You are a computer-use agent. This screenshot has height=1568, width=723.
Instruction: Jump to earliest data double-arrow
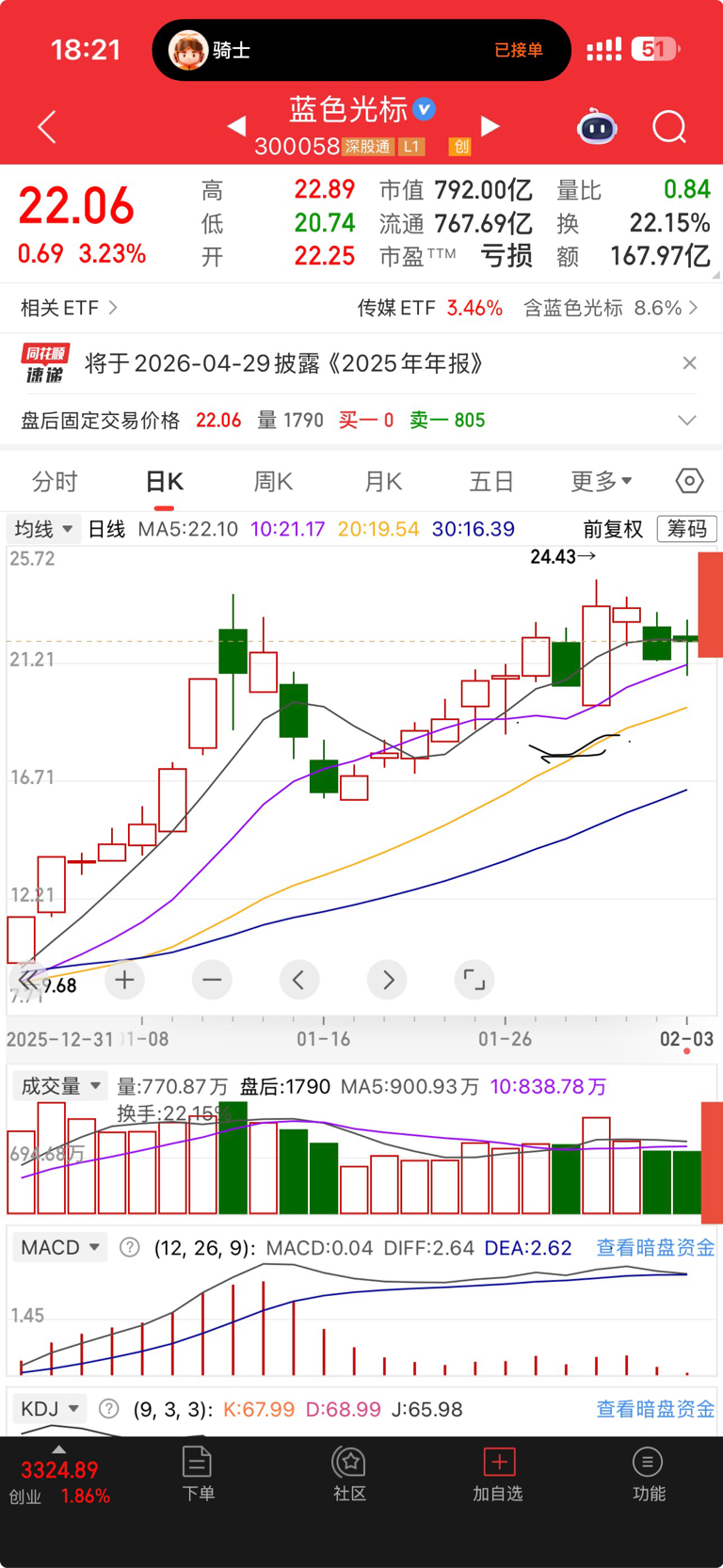(28, 980)
